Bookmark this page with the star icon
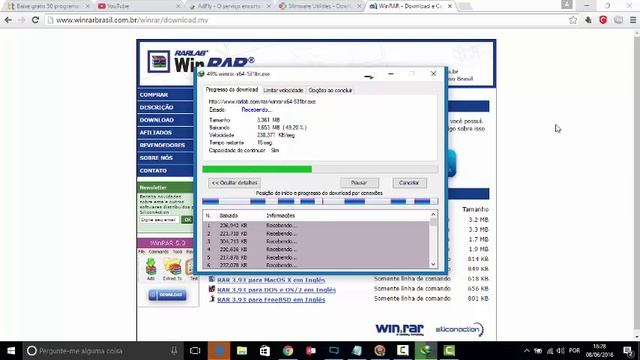The height and width of the screenshot is (360, 640). (573, 20)
